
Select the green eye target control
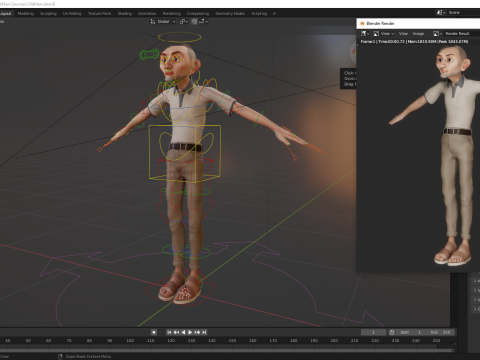click(x=149, y=54)
